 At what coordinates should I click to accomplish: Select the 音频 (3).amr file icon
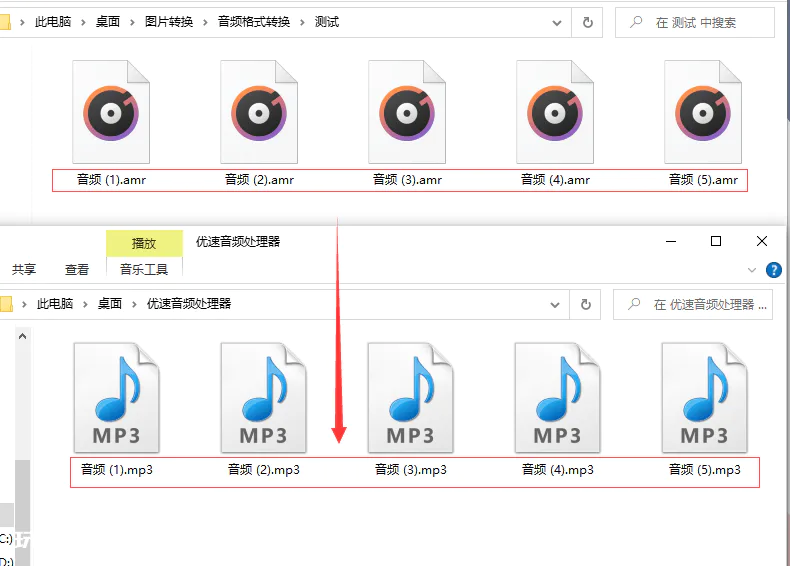click(x=407, y=112)
